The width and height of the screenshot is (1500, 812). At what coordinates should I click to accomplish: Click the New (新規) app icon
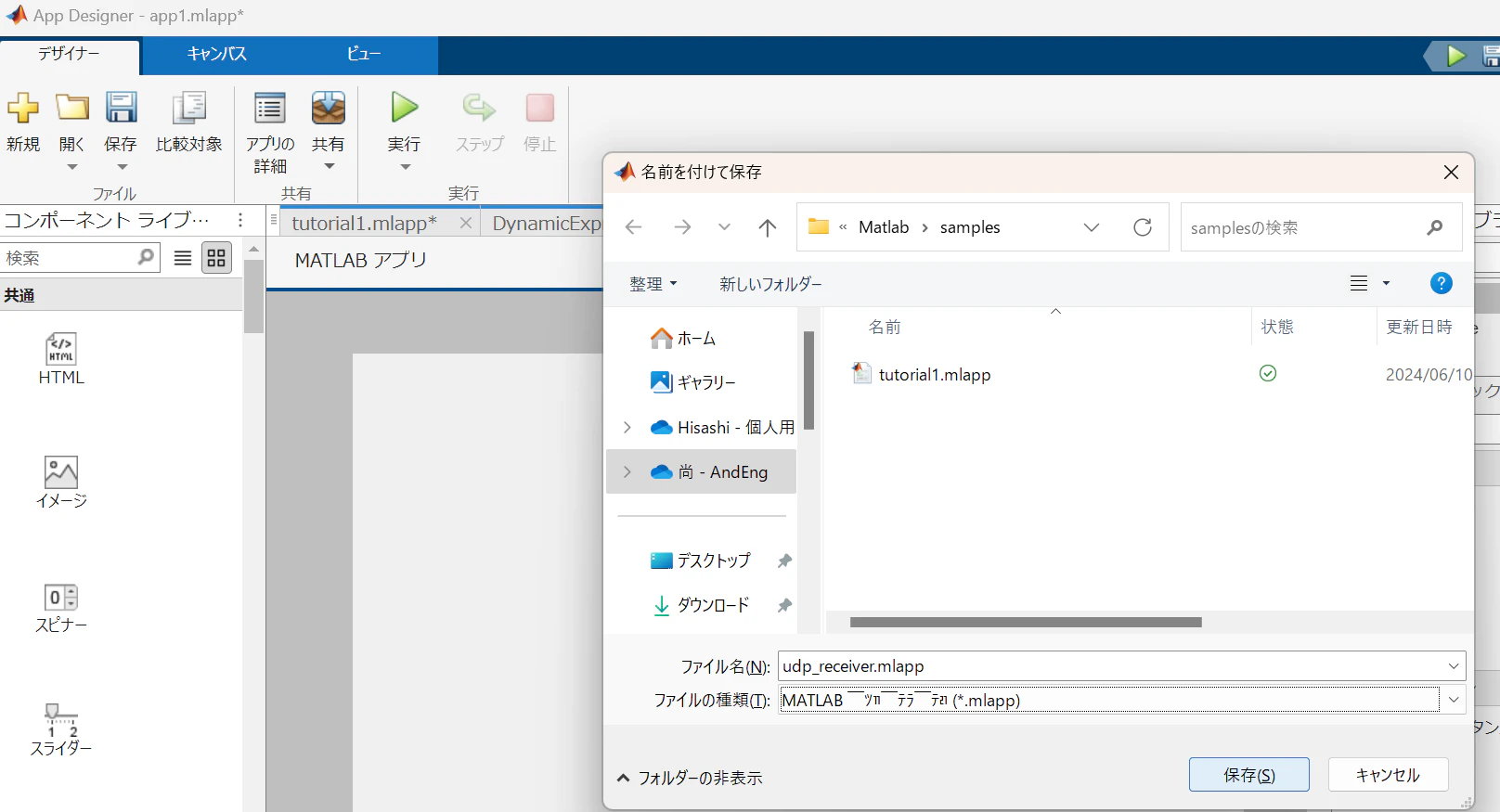23,108
